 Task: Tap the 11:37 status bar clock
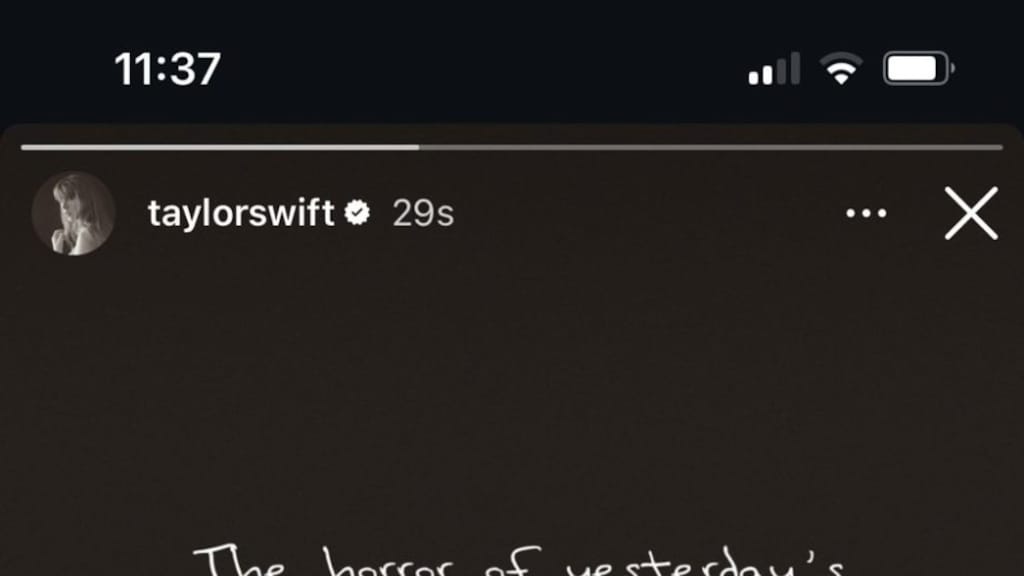click(168, 69)
